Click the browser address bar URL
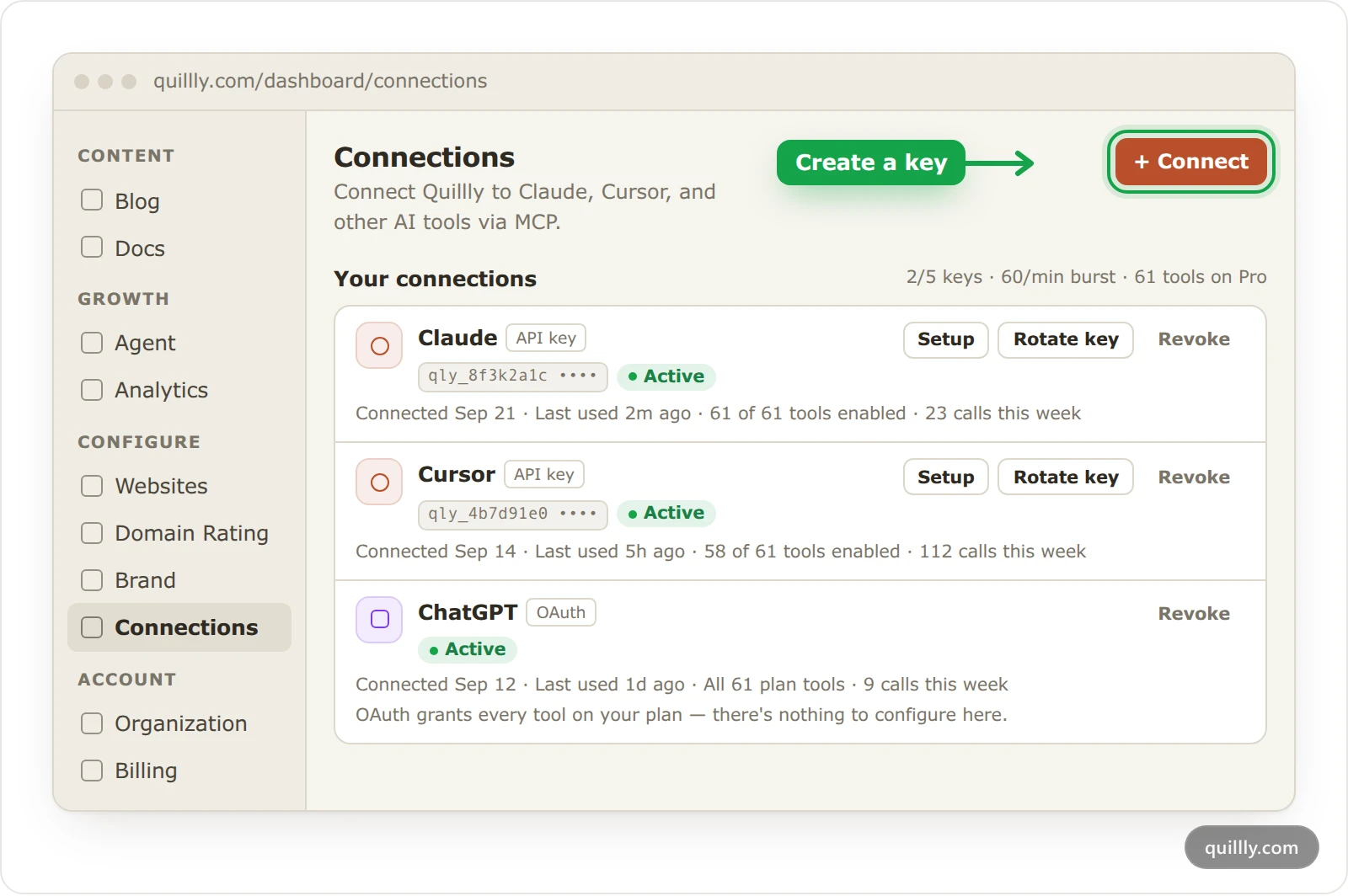This screenshot has height=896, width=1348. pos(320,81)
